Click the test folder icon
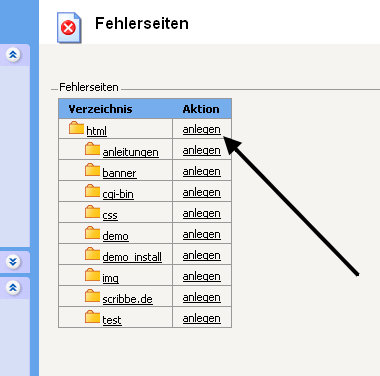Screen dimensions: 380x376 click(x=92, y=317)
